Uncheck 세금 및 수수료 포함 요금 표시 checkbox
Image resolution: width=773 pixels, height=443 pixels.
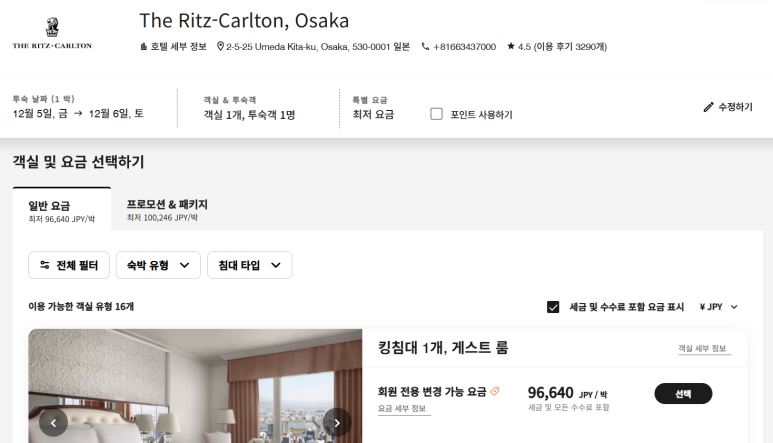point(553,307)
